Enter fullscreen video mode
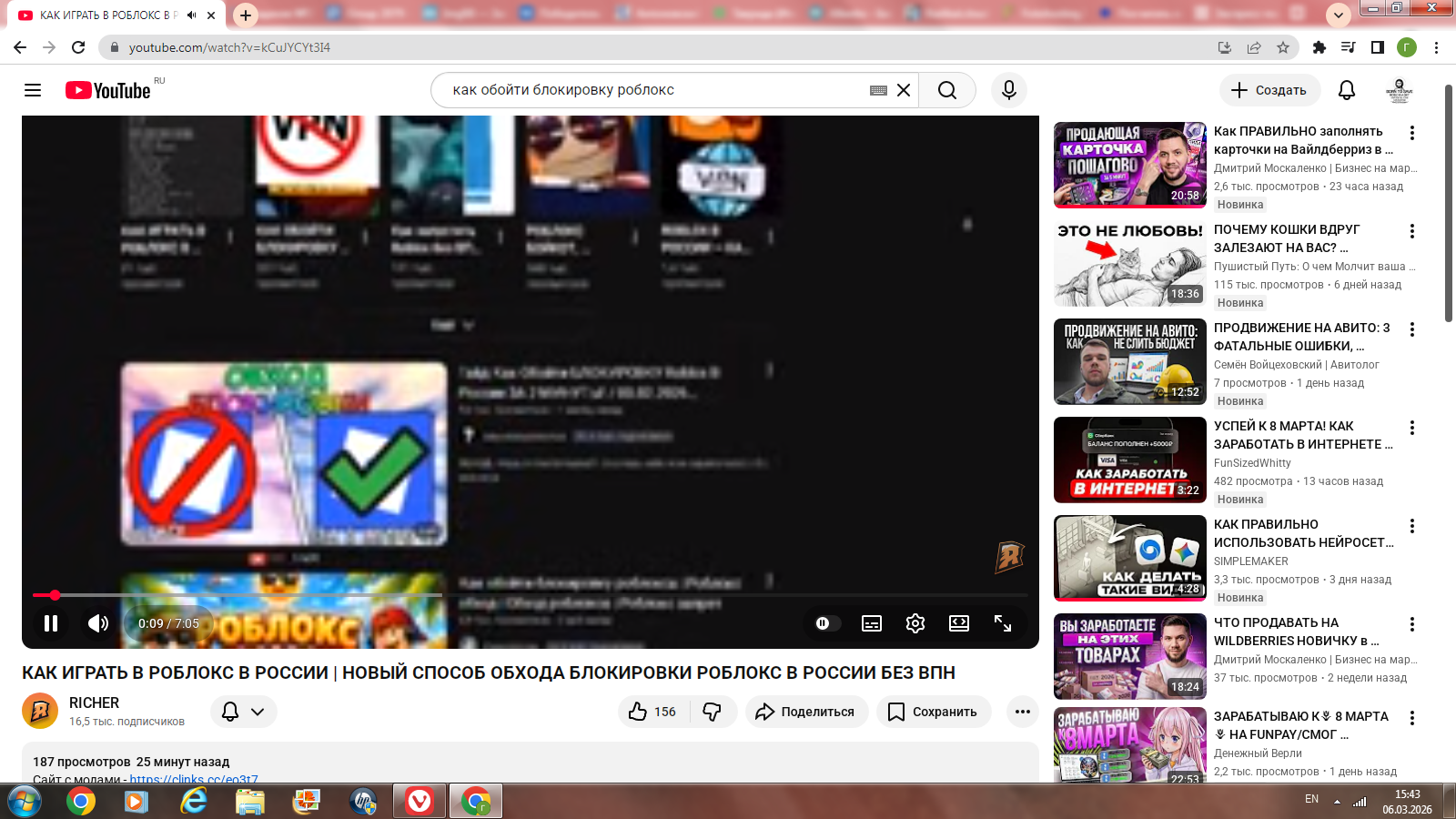The image size is (1456, 819). [x=1003, y=623]
